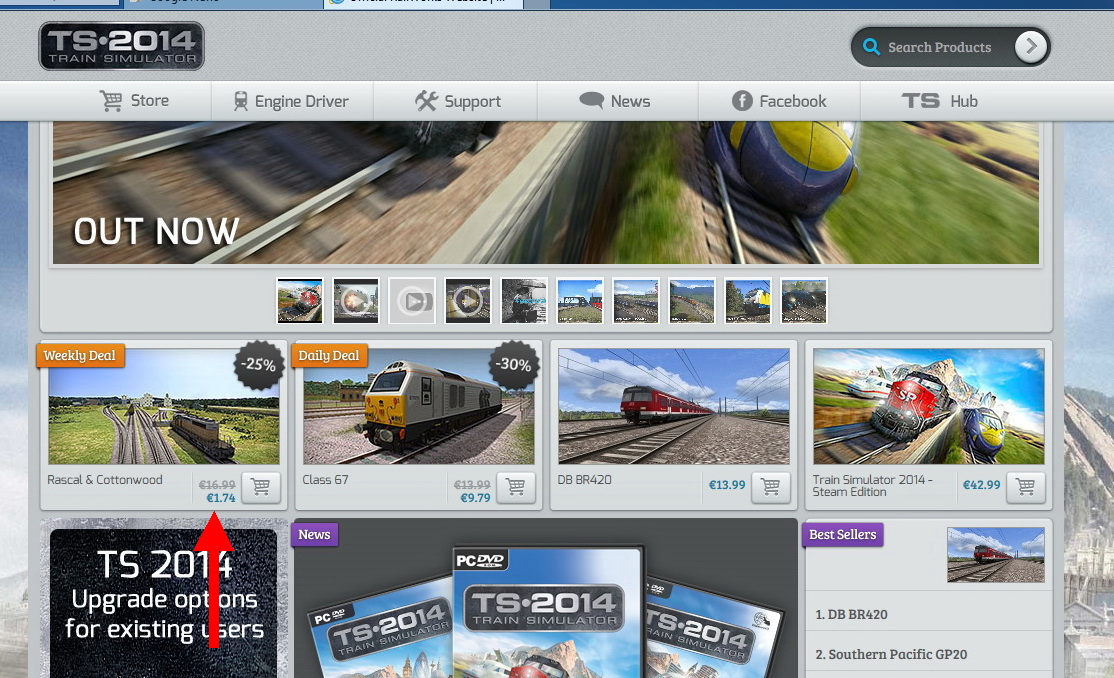Select the eighth carousel thumbnail with mountains
Screen dimensions: 1114x678
point(692,301)
